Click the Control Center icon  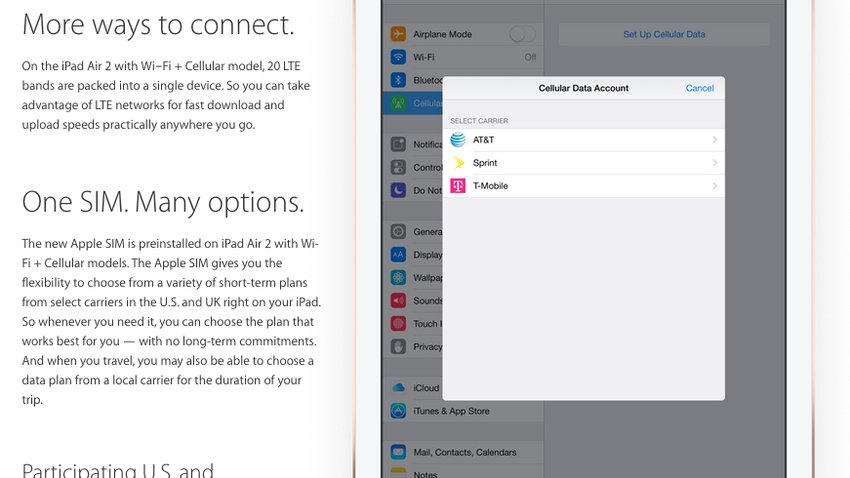point(398,167)
